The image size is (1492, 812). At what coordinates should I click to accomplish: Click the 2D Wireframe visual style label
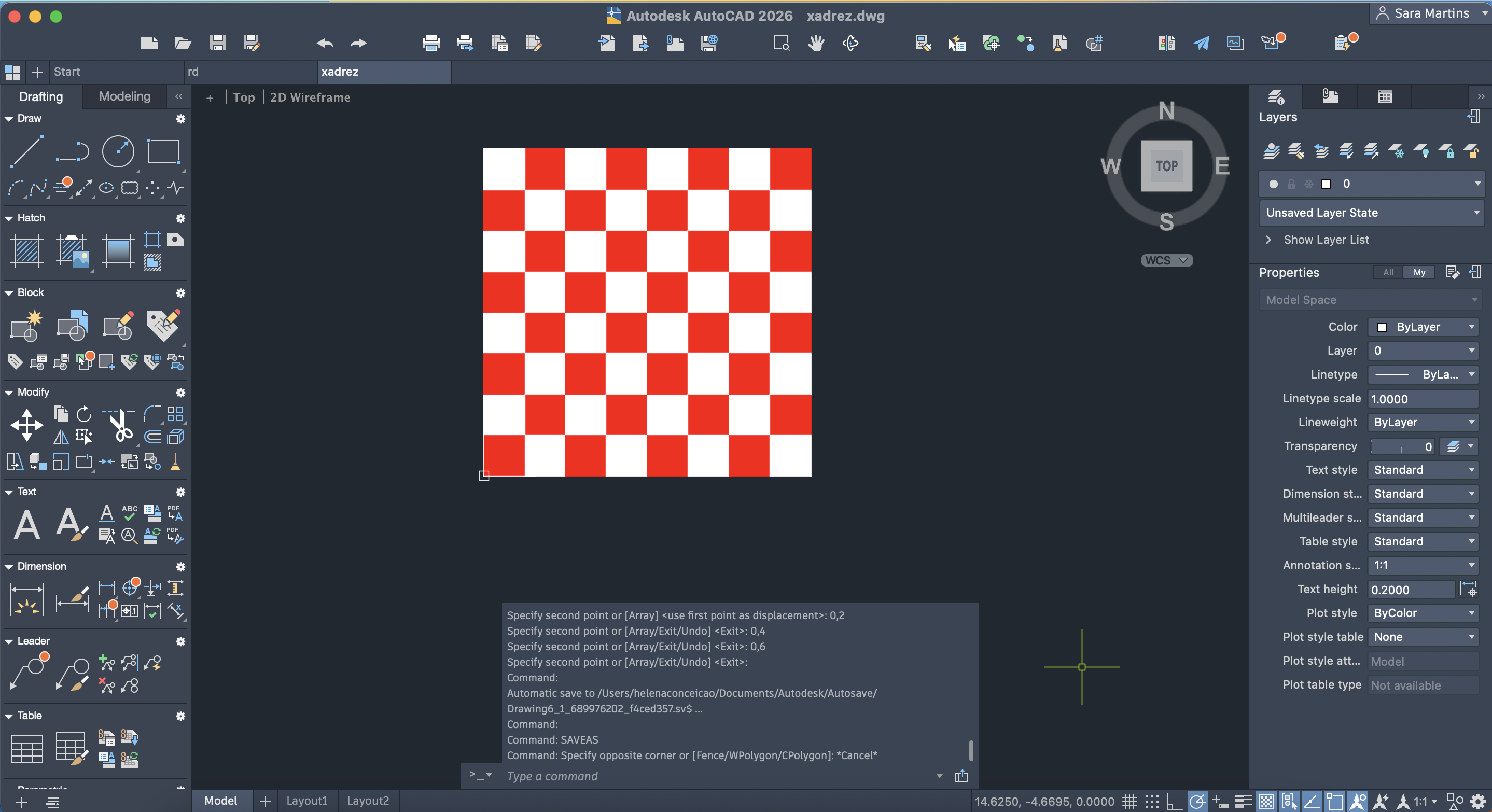tap(310, 97)
